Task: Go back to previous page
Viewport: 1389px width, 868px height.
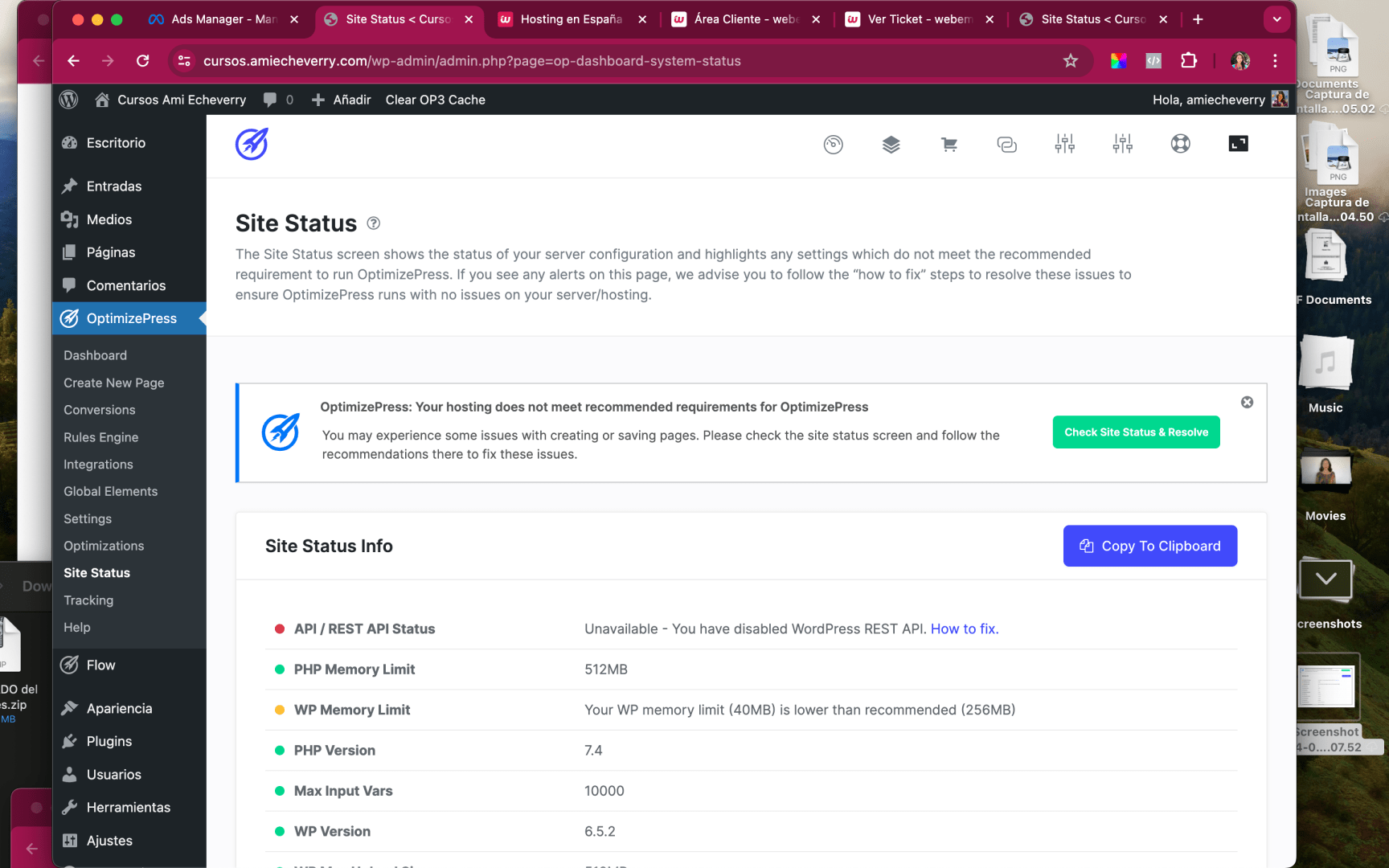Action: [x=73, y=61]
